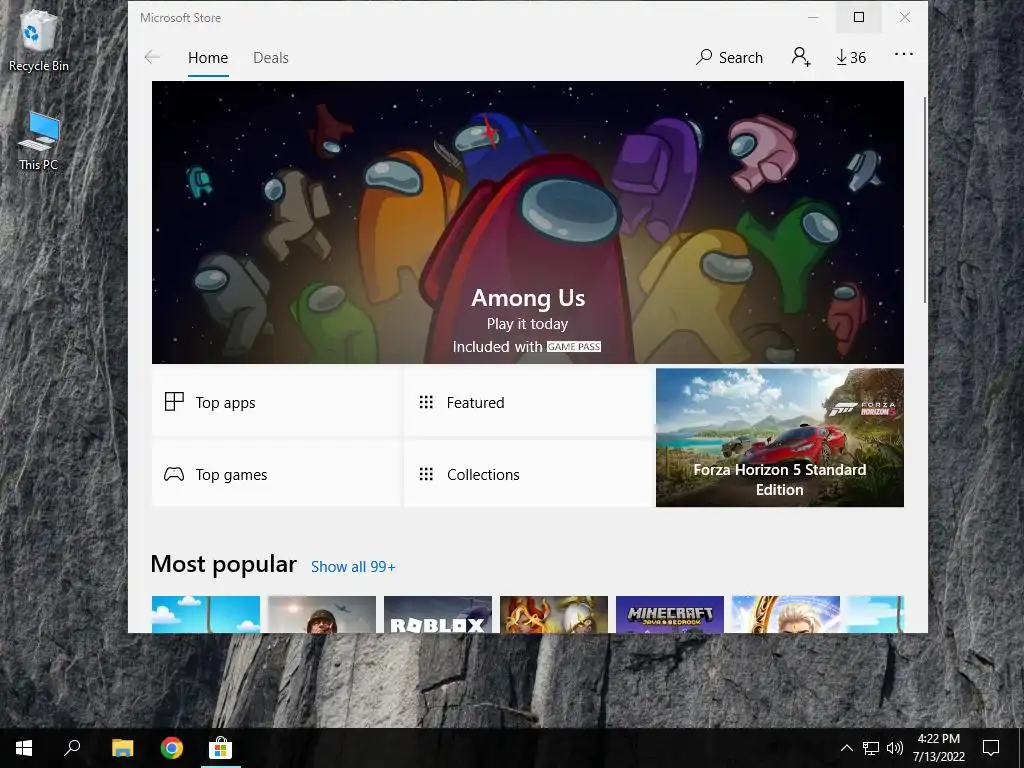Open downloads and updates showing 36
This screenshot has width=1024, height=768.
click(x=851, y=57)
